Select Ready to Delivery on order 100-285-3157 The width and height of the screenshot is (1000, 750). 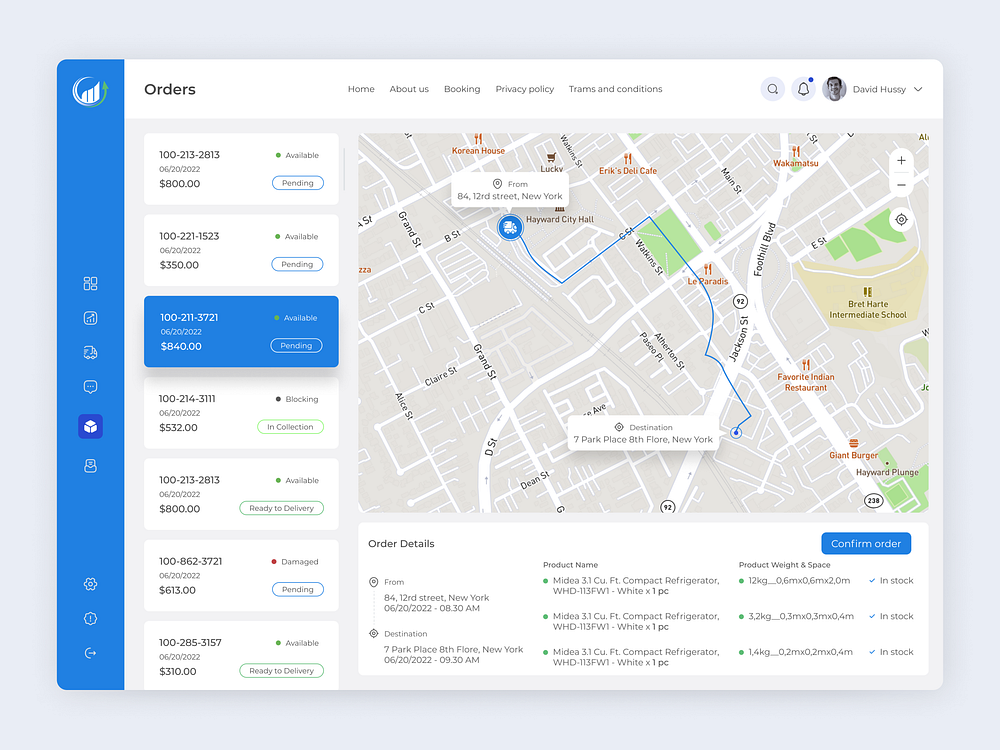point(282,670)
